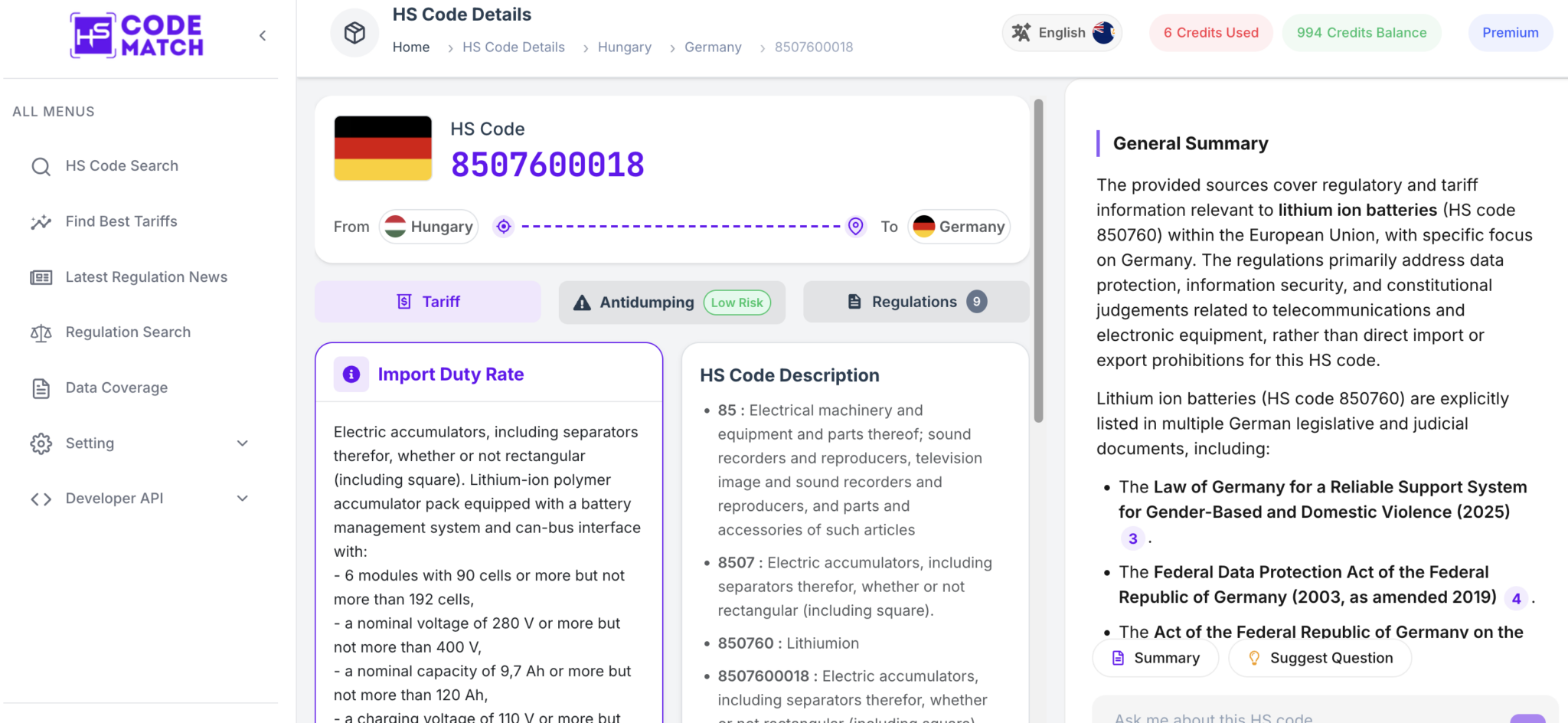This screenshot has width=1568, height=723.
Task: Click the Low Risk badge
Action: 737,303
